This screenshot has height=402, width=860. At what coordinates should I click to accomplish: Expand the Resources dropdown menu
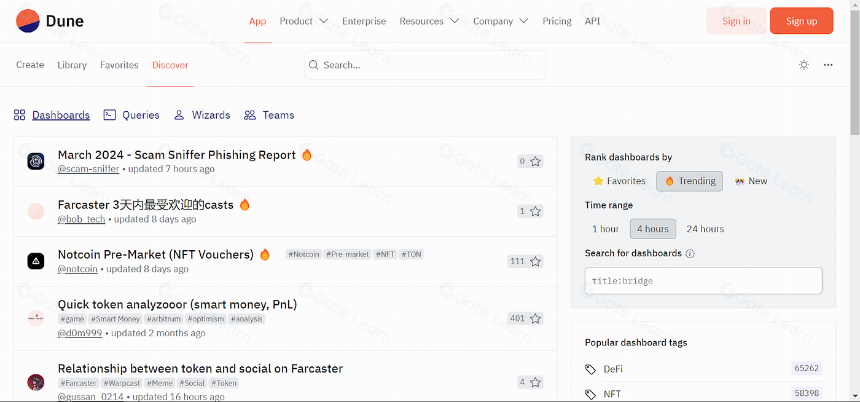coord(429,21)
